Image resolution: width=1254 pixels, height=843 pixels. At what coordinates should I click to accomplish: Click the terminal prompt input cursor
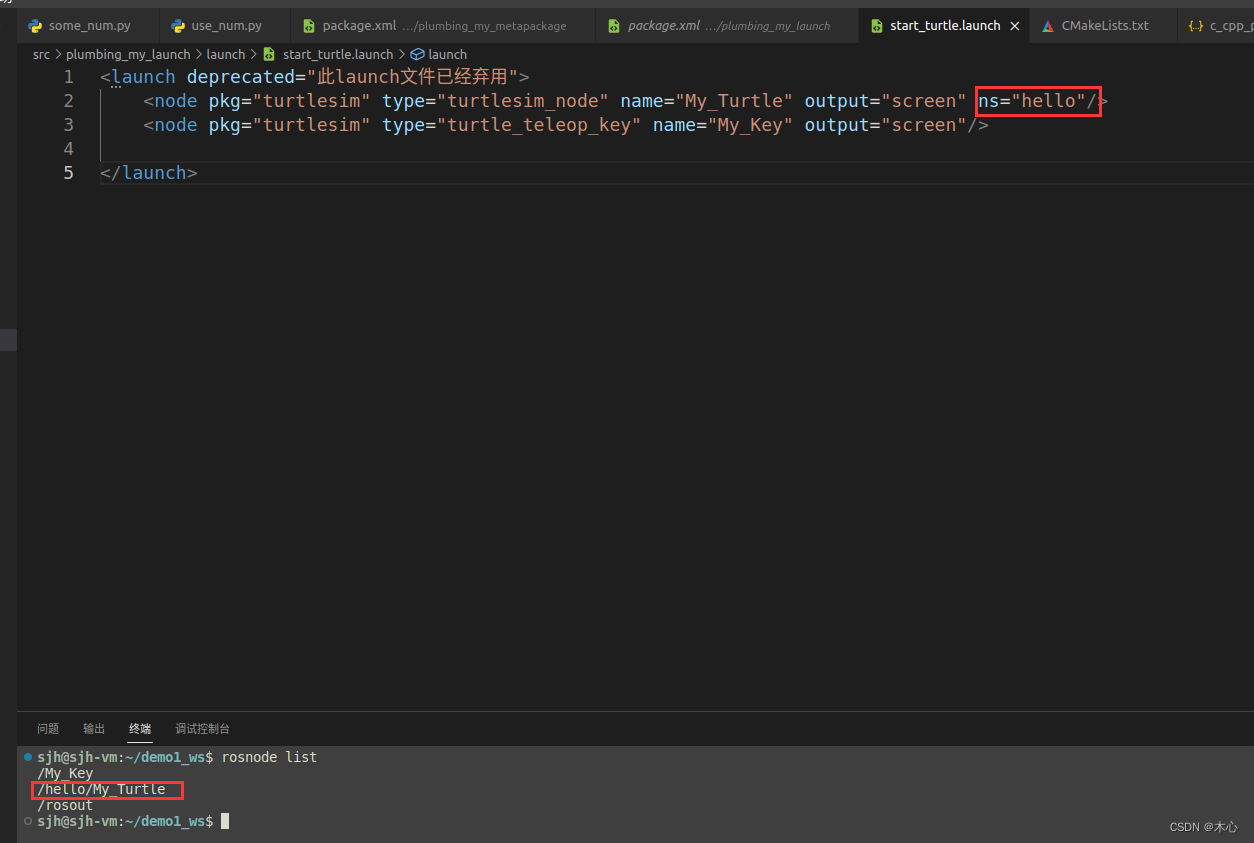[x=225, y=821]
